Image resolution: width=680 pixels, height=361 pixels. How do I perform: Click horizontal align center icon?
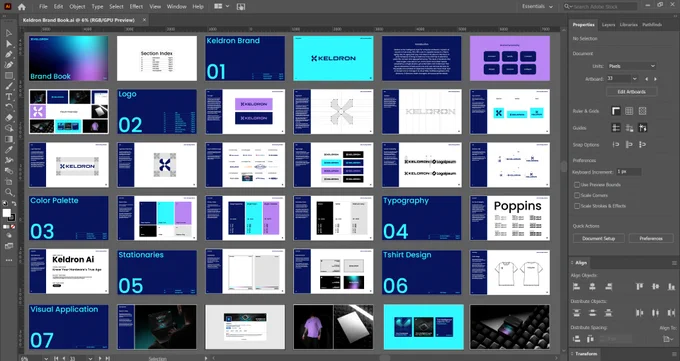pyautogui.click(x=592, y=286)
